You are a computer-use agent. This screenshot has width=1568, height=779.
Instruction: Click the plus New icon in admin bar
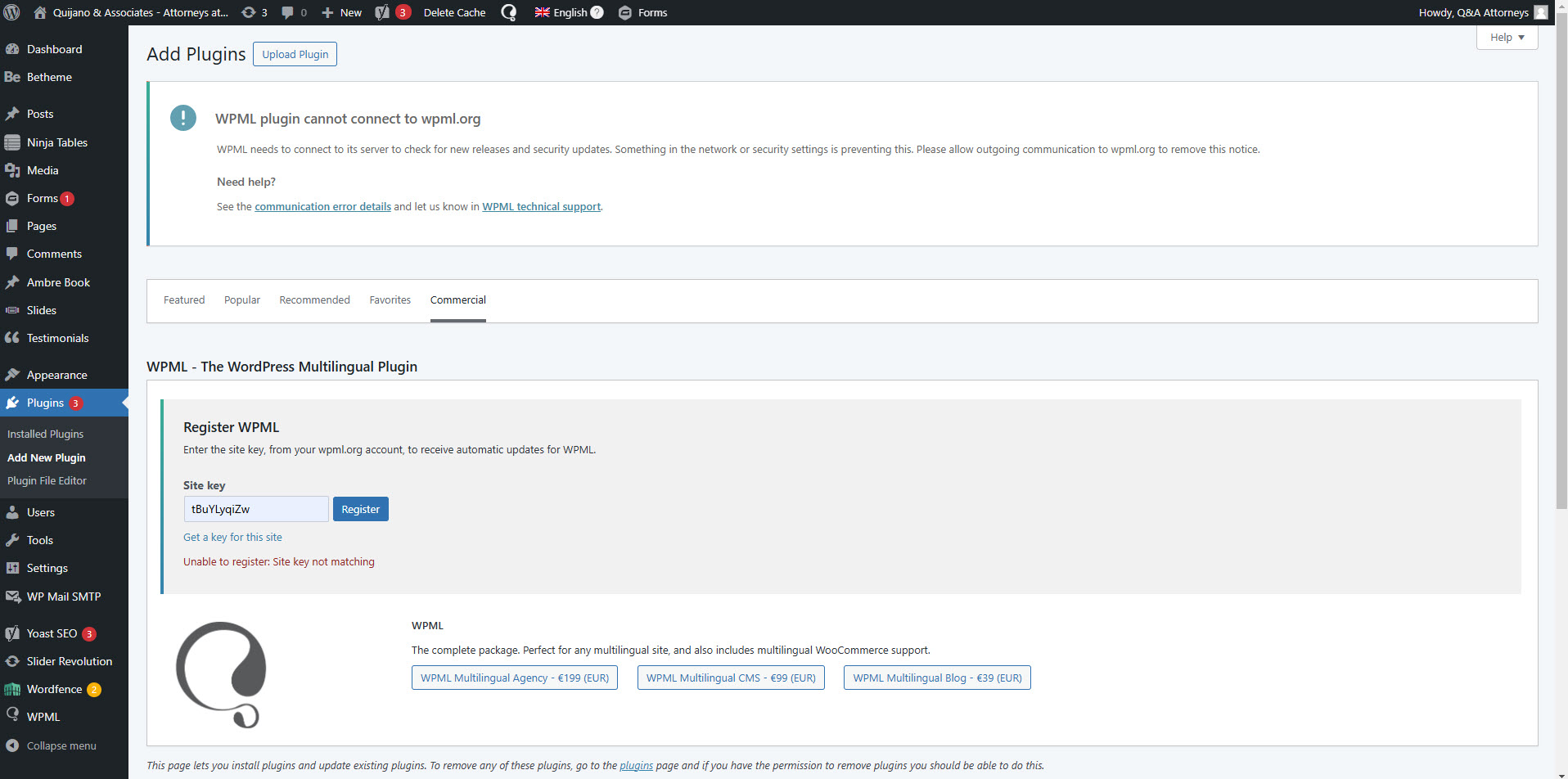click(x=327, y=12)
